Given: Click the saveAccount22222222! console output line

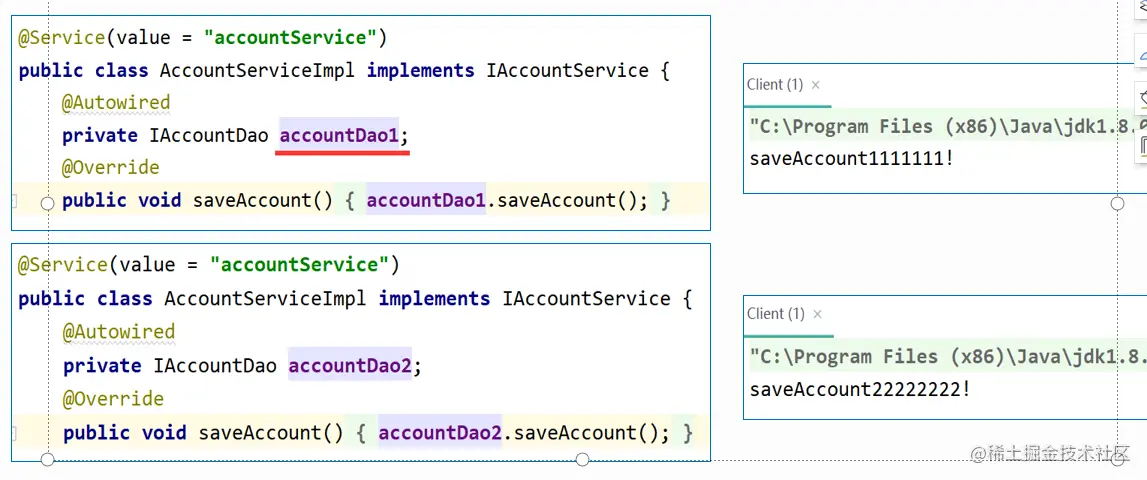Looking at the screenshot, I should click(860, 389).
